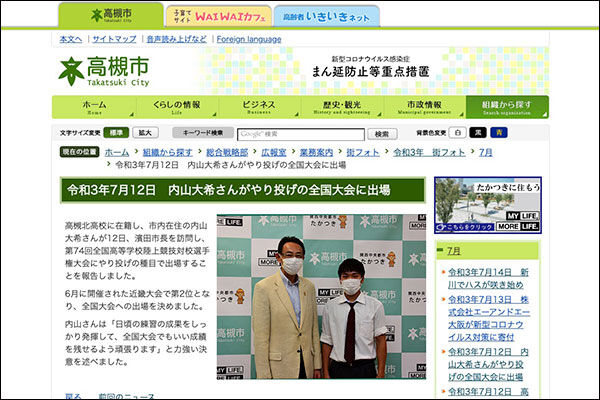Open the たかつきに住もう MY LIFE banner
The image size is (600, 400).
click(488, 205)
